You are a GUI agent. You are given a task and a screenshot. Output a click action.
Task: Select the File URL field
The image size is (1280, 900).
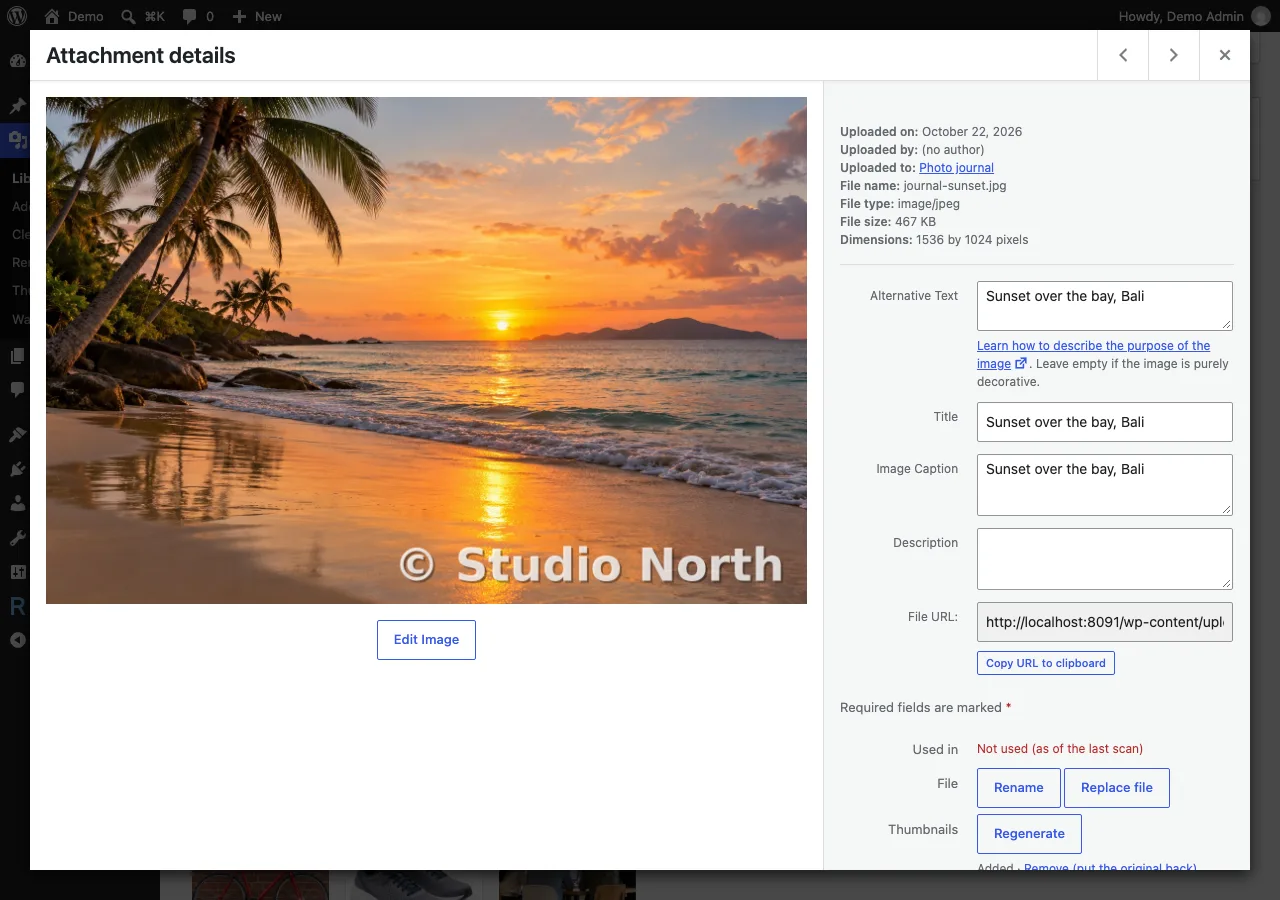coord(1105,622)
